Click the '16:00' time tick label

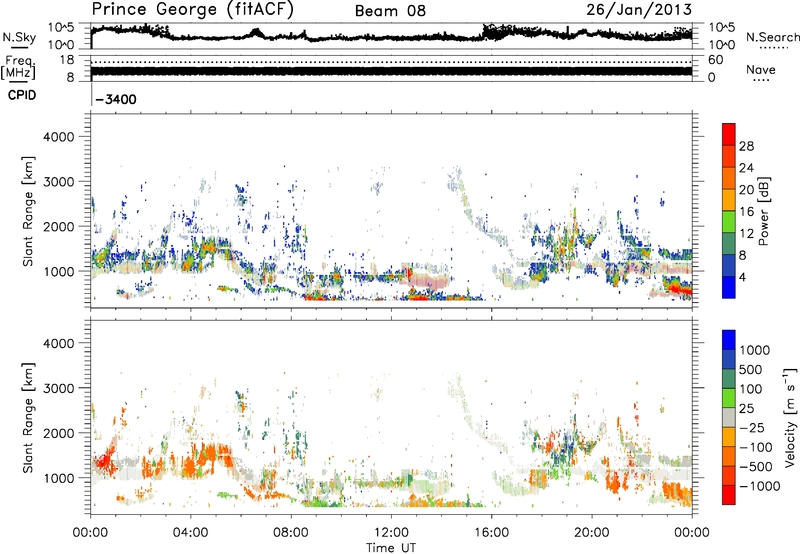tap(491, 533)
